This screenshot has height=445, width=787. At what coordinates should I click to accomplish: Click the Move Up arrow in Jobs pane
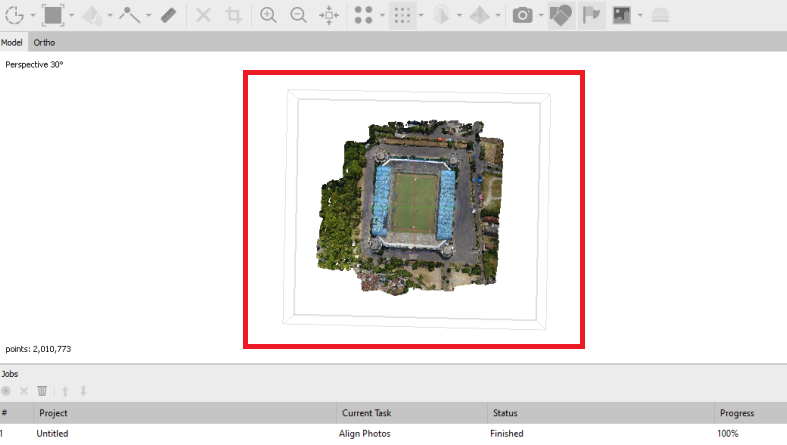point(65,391)
